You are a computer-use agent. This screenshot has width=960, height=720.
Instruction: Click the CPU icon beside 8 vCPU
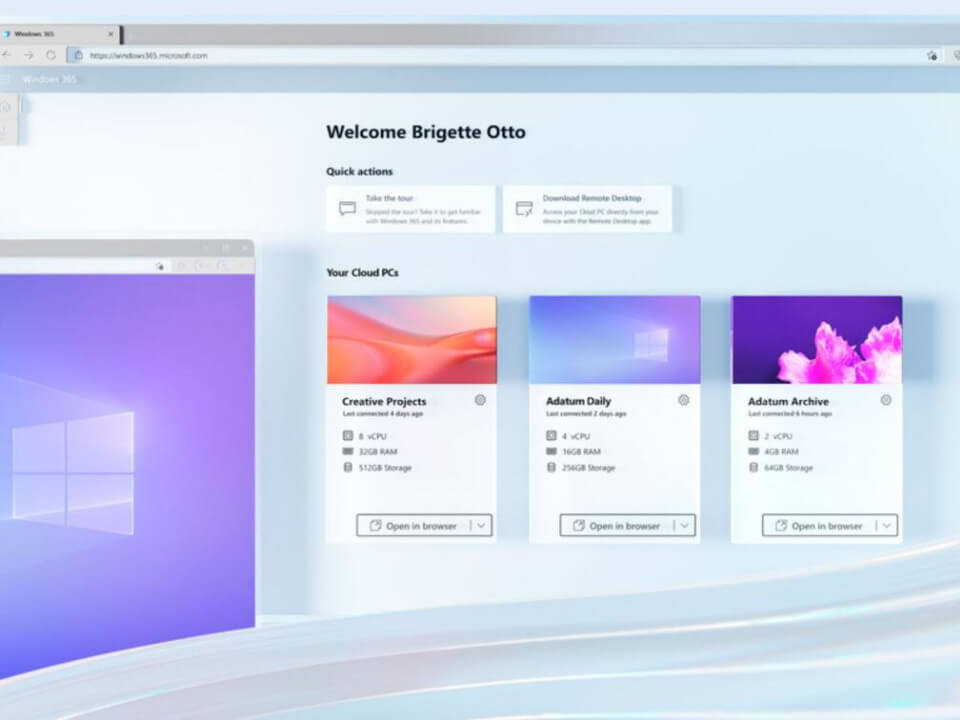348,436
